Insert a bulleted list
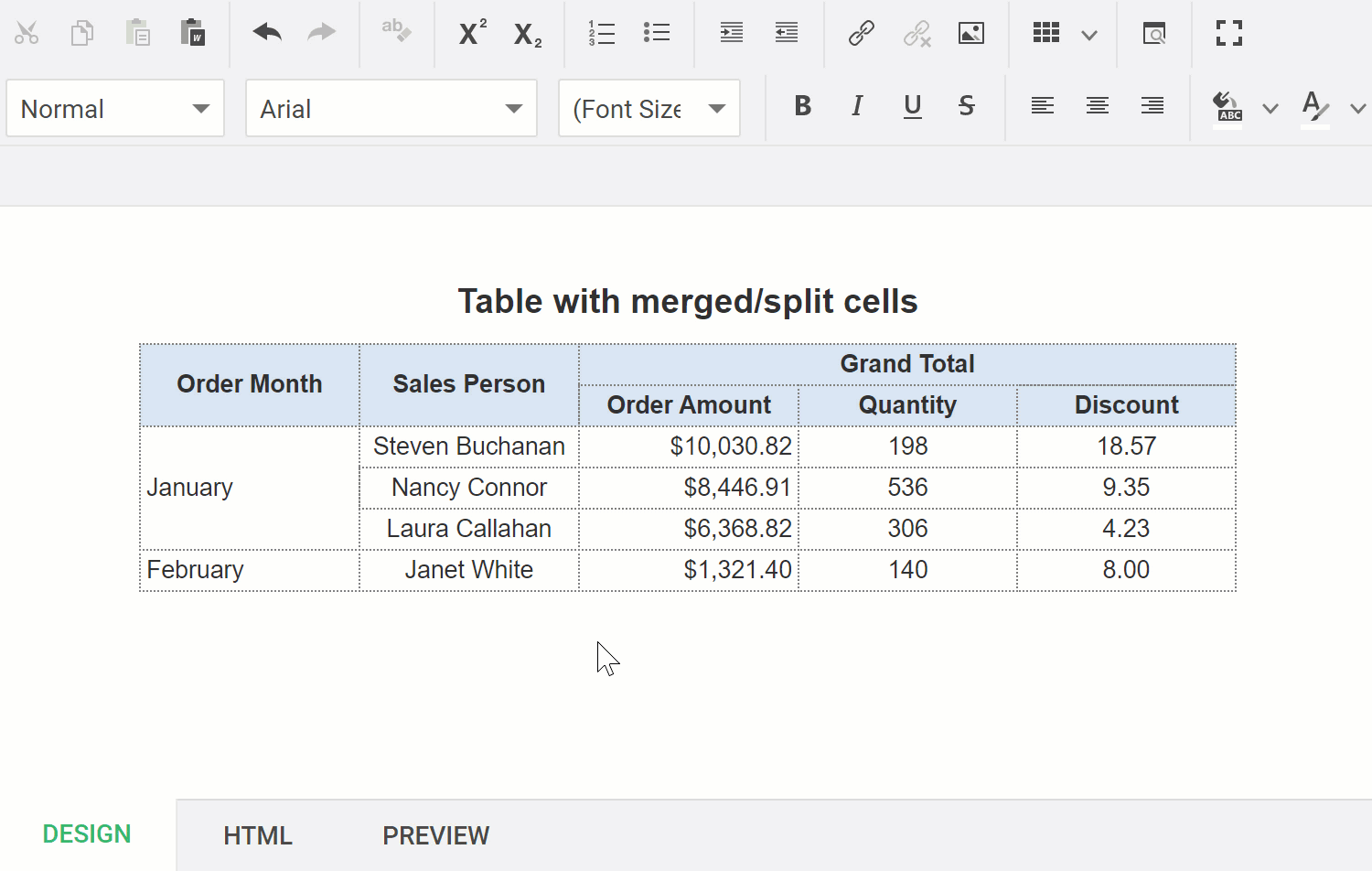 tap(656, 34)
